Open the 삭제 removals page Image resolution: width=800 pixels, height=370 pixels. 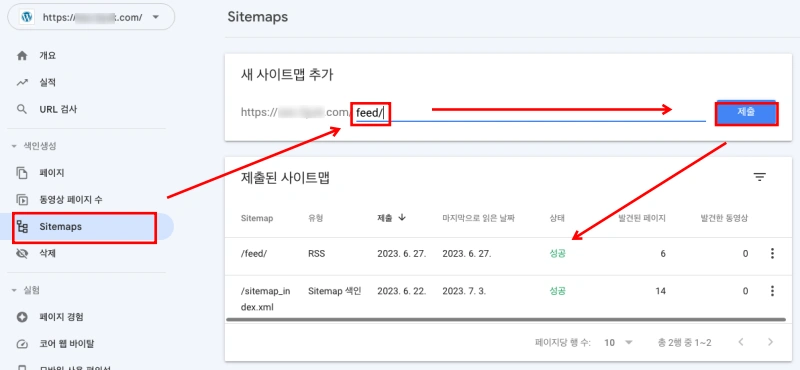tap(47, 253)
